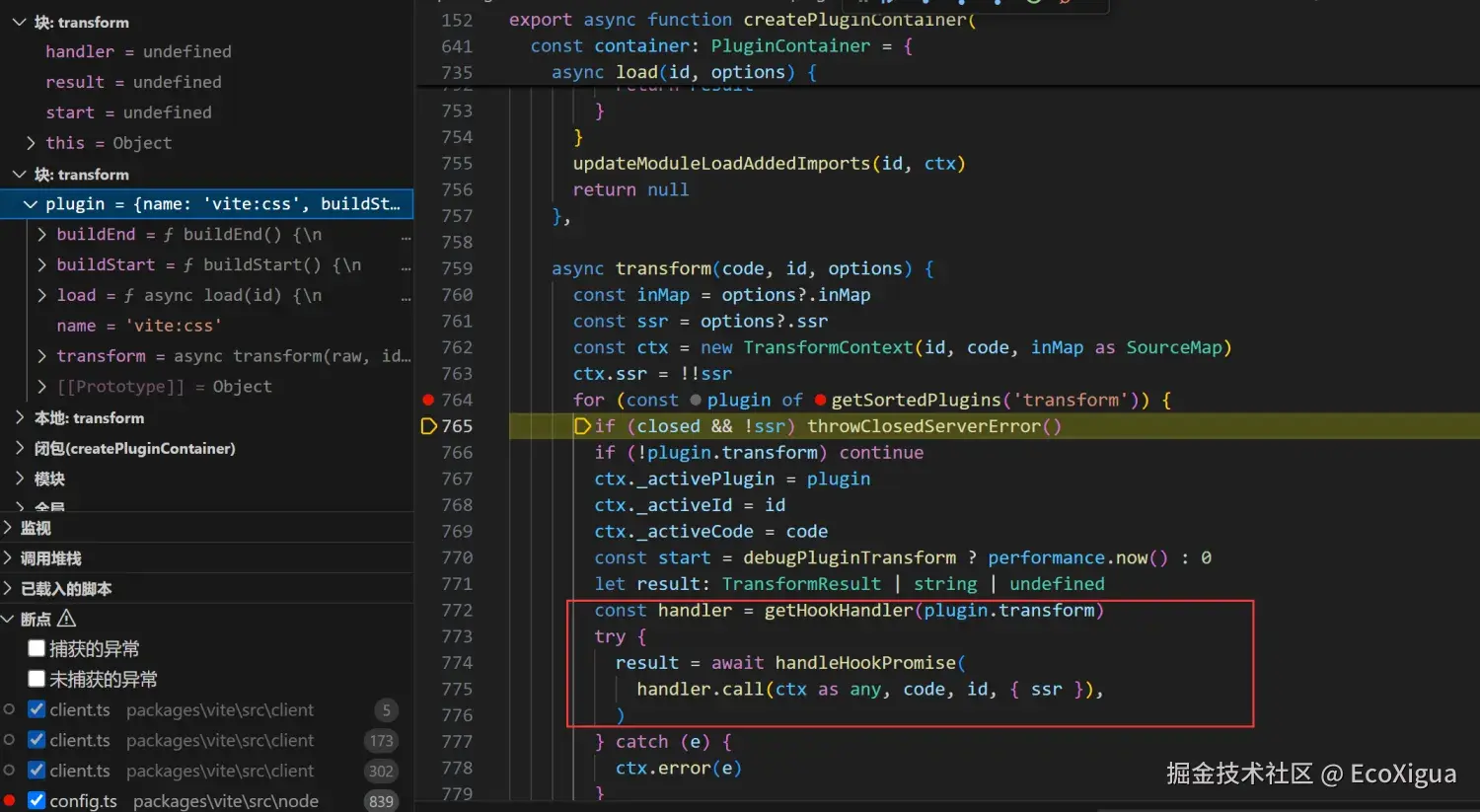Expand the 模块 scope

tap(19, 479)
